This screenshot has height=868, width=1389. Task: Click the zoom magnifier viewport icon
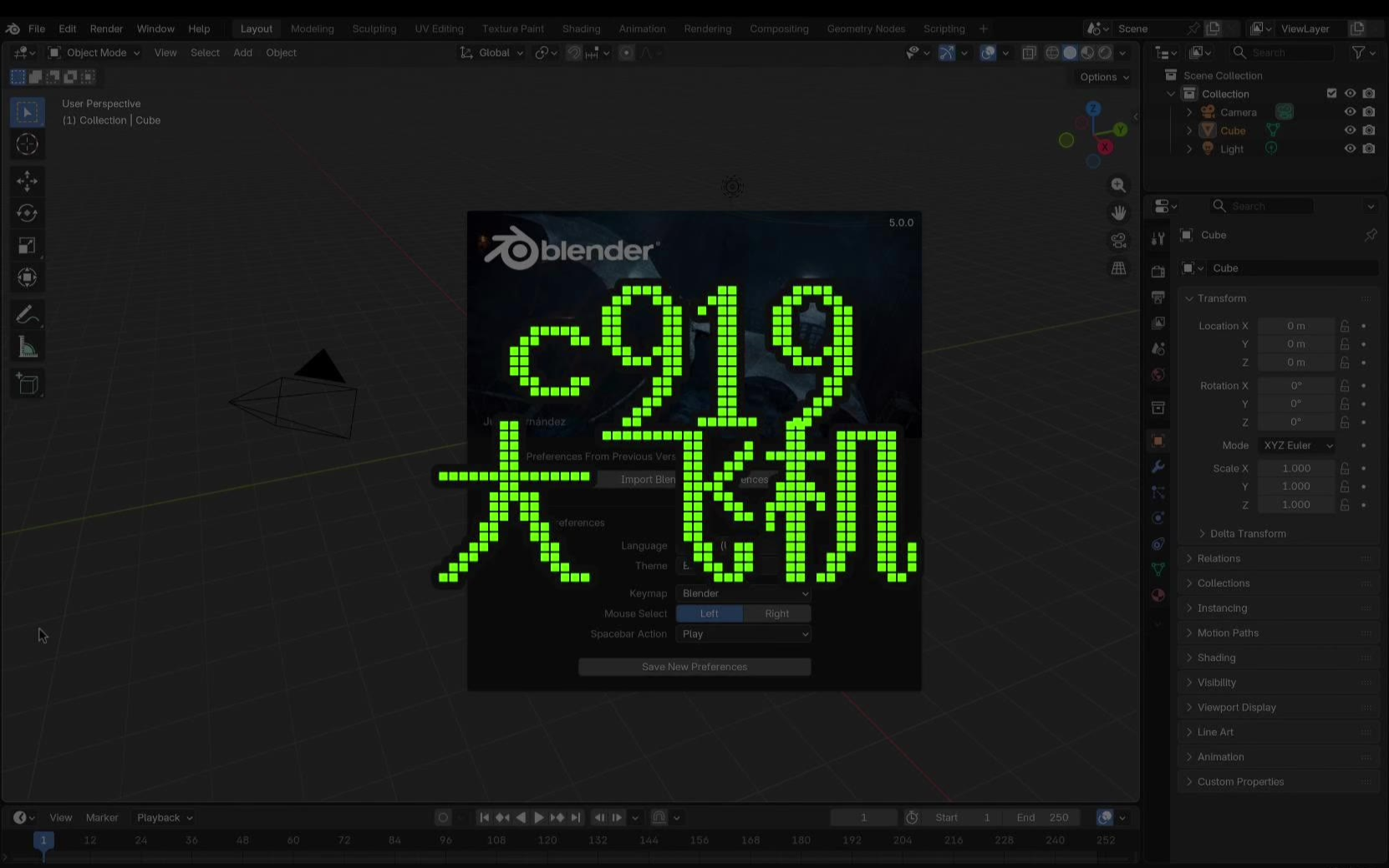1118,185
